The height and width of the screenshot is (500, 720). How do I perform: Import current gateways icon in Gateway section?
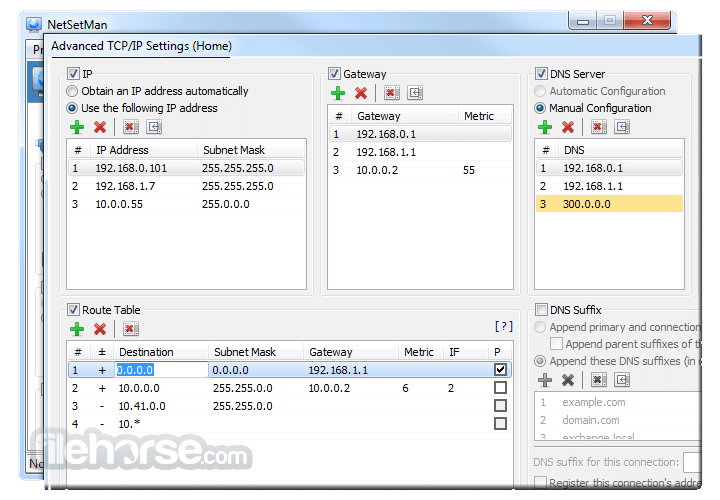pos(415,93)
